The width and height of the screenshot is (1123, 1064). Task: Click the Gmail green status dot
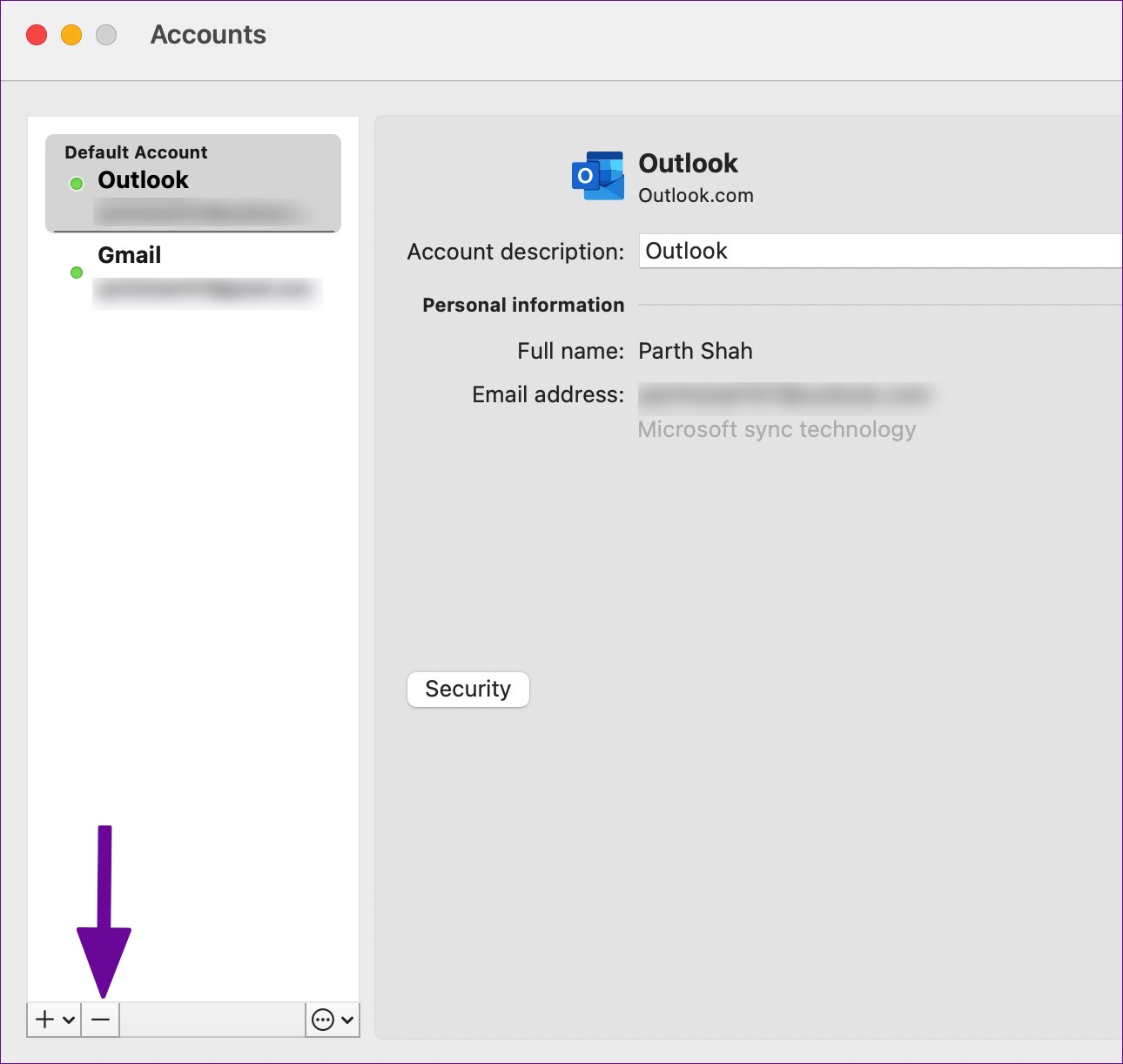(x=77, y=273)
